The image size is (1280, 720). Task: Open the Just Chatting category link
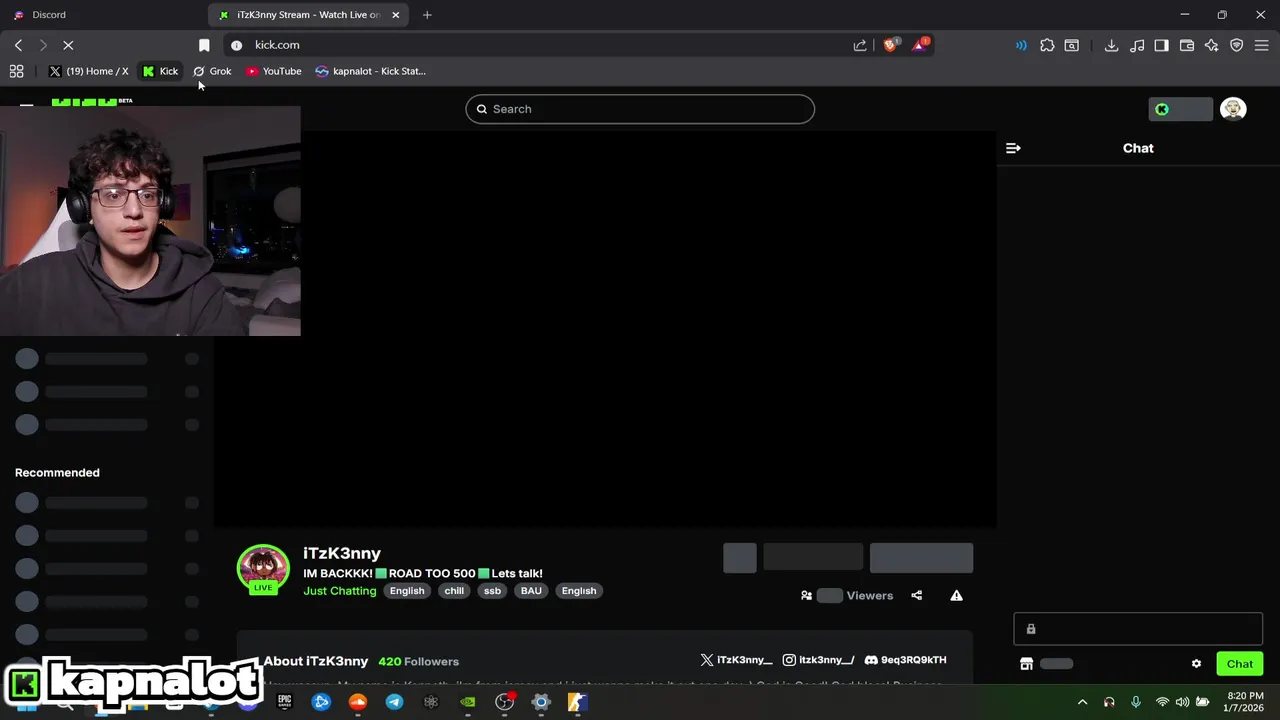click(340, 591)
